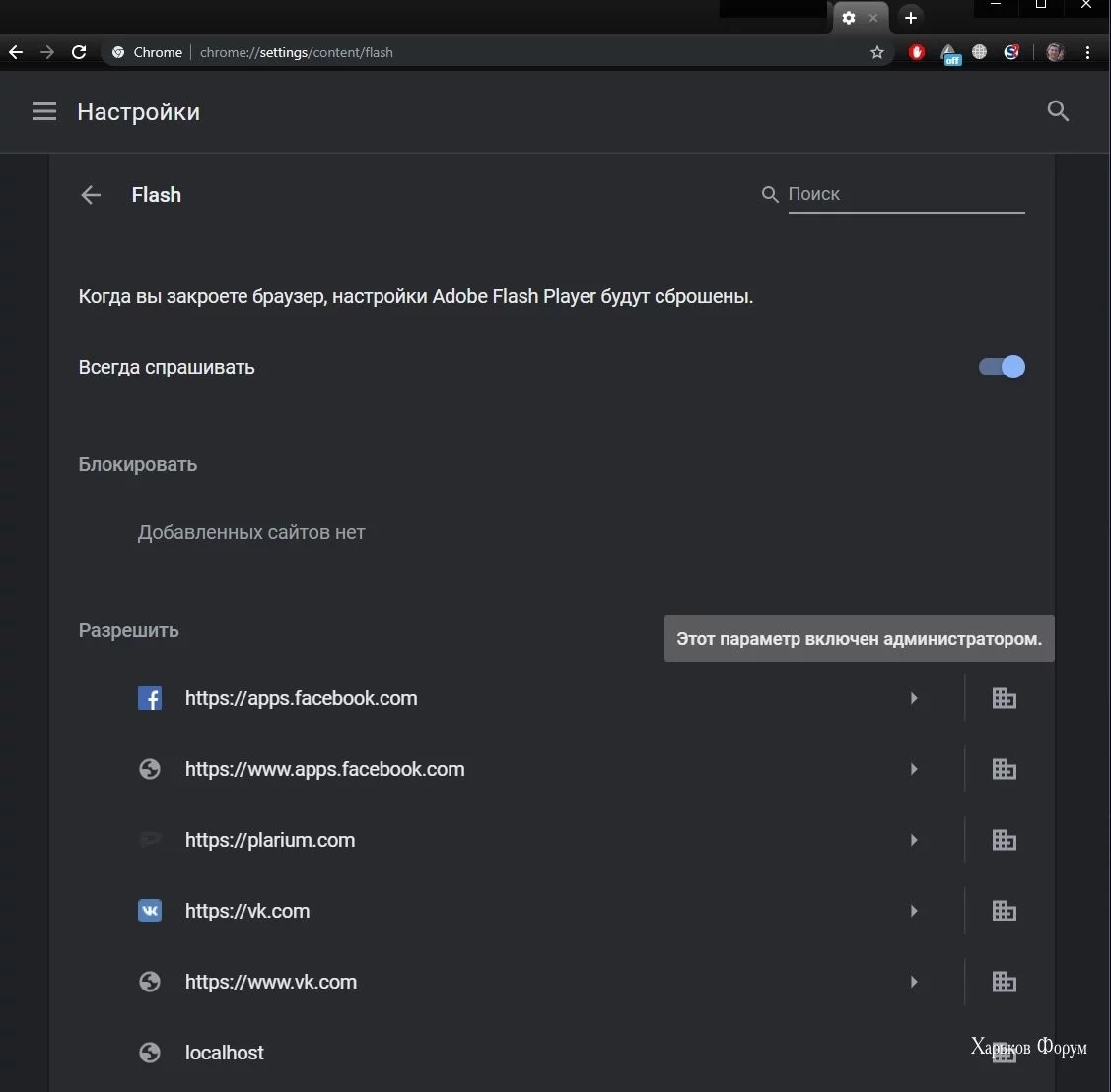Click the 'Поиск' search field
The image size is (1111, 1092).
pyautogui.click(x=905, y=194)
